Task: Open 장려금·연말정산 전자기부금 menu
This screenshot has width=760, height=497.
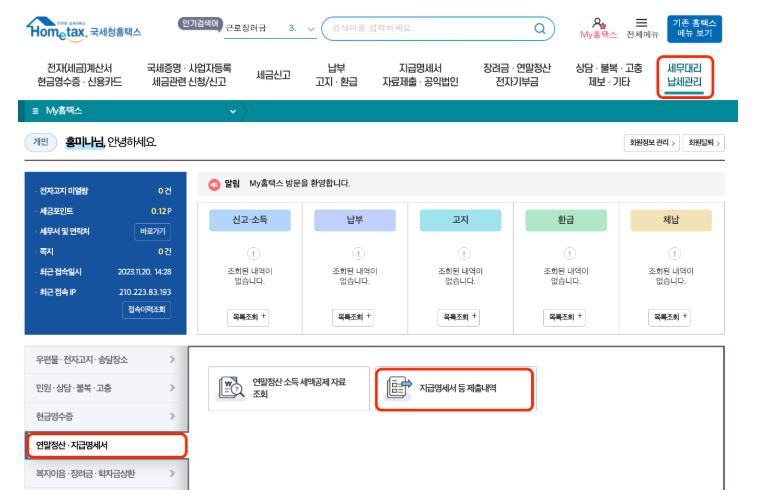Action: pos(517,75)
